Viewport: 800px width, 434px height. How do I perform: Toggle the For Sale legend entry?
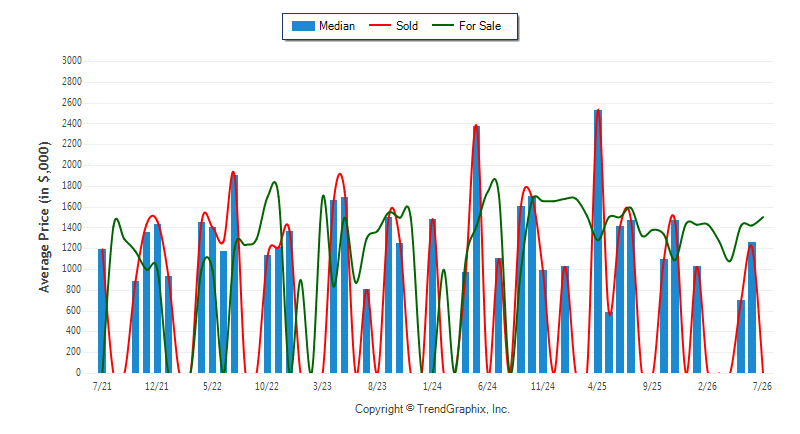[x=466, y=26]
